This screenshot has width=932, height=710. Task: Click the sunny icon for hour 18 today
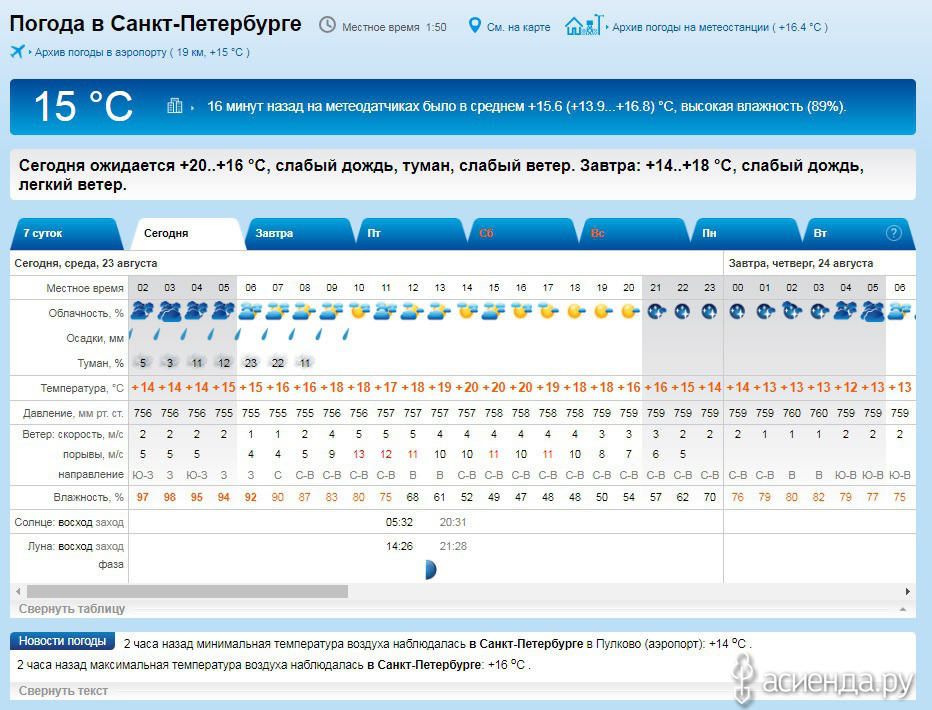click(575, 311)
